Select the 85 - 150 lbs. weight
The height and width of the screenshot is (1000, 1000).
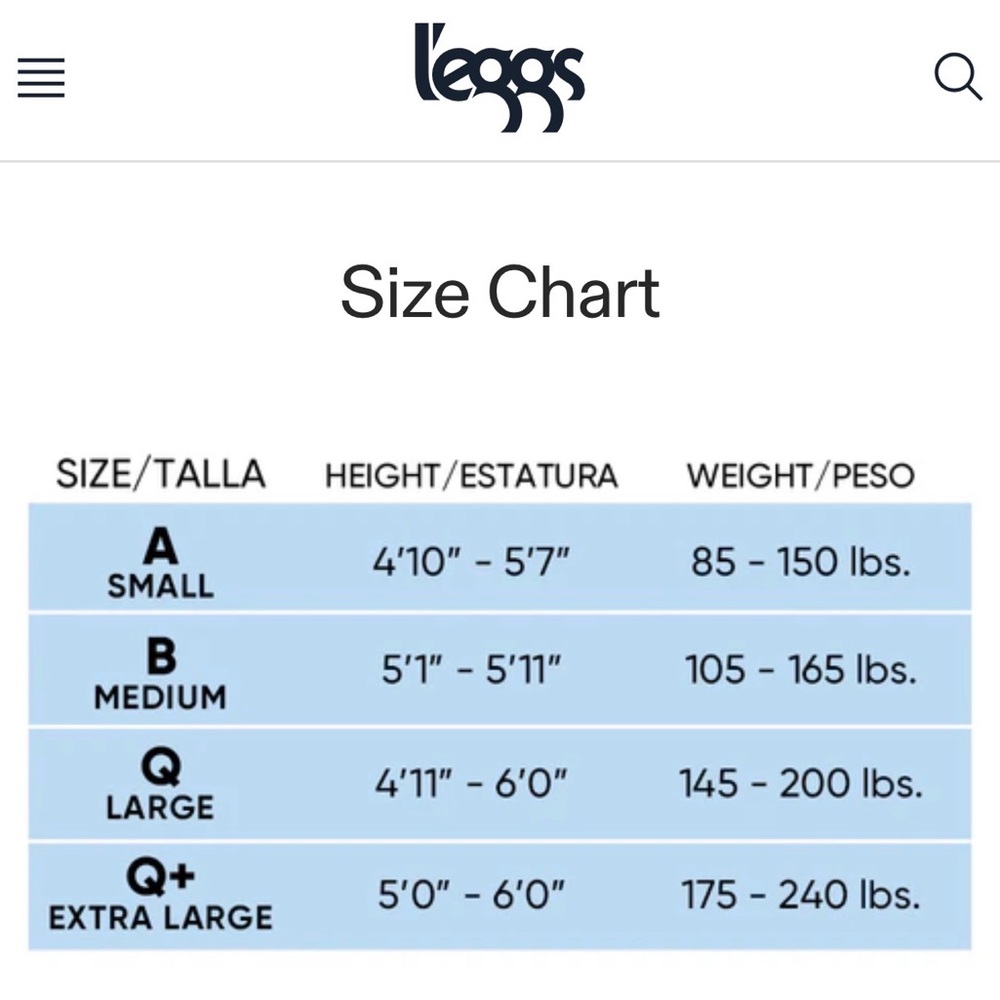point(800,562)
